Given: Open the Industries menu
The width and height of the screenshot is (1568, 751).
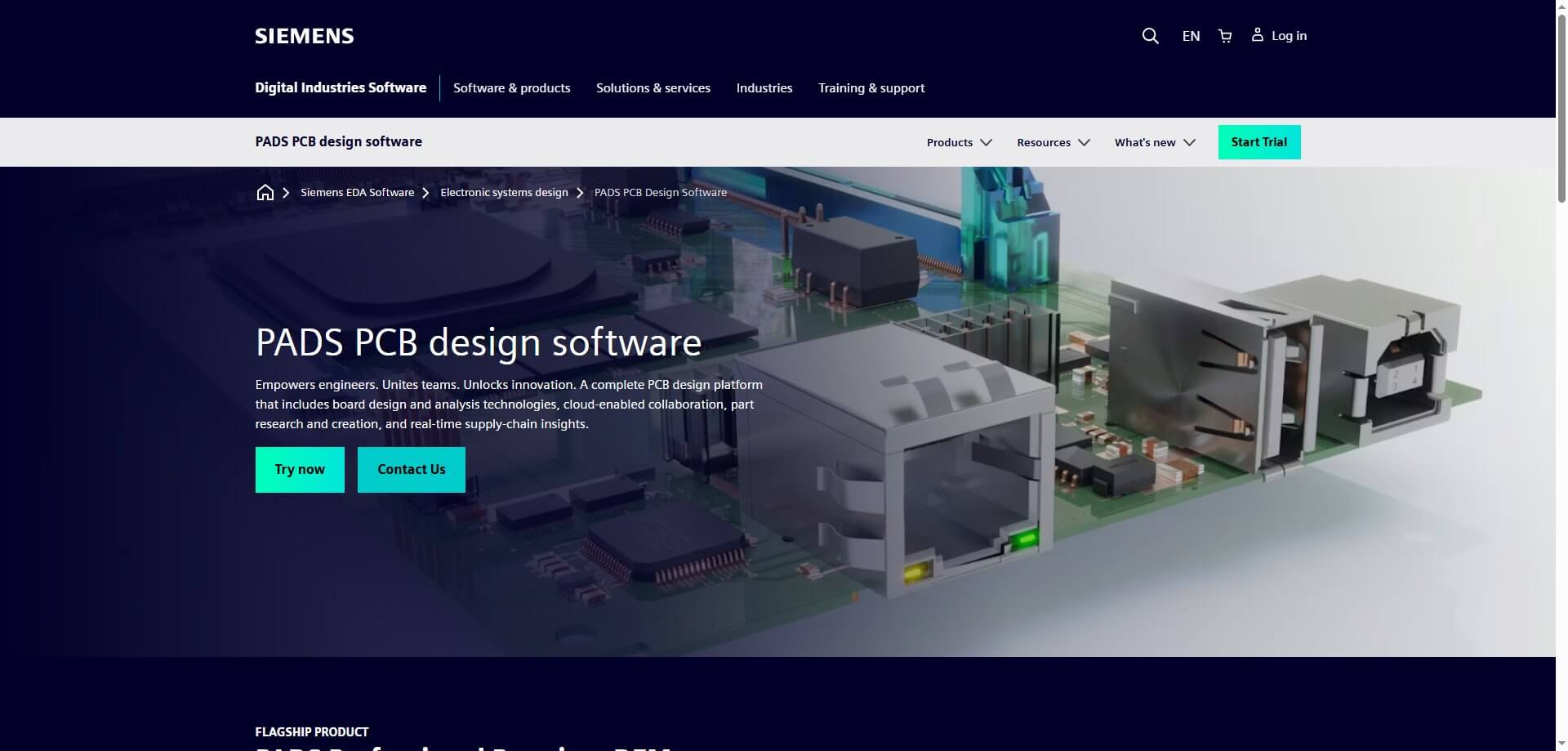Looking at the screenshot, I should pos(764,88).
